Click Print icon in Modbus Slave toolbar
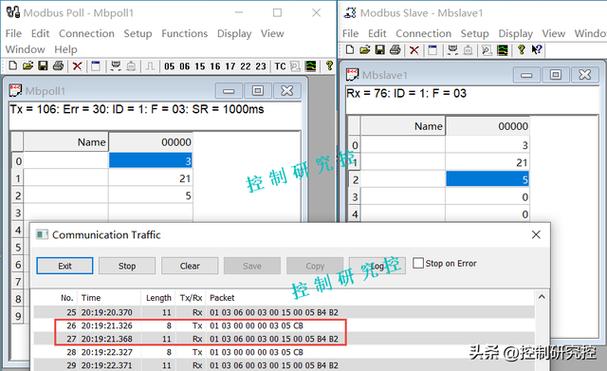Screen dimensions: 607x371 click(395, 50)
